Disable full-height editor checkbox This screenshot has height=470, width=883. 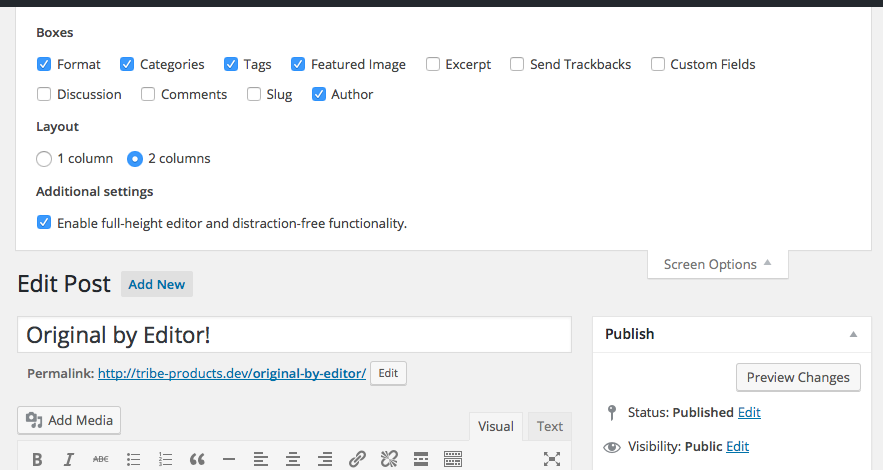44,223
